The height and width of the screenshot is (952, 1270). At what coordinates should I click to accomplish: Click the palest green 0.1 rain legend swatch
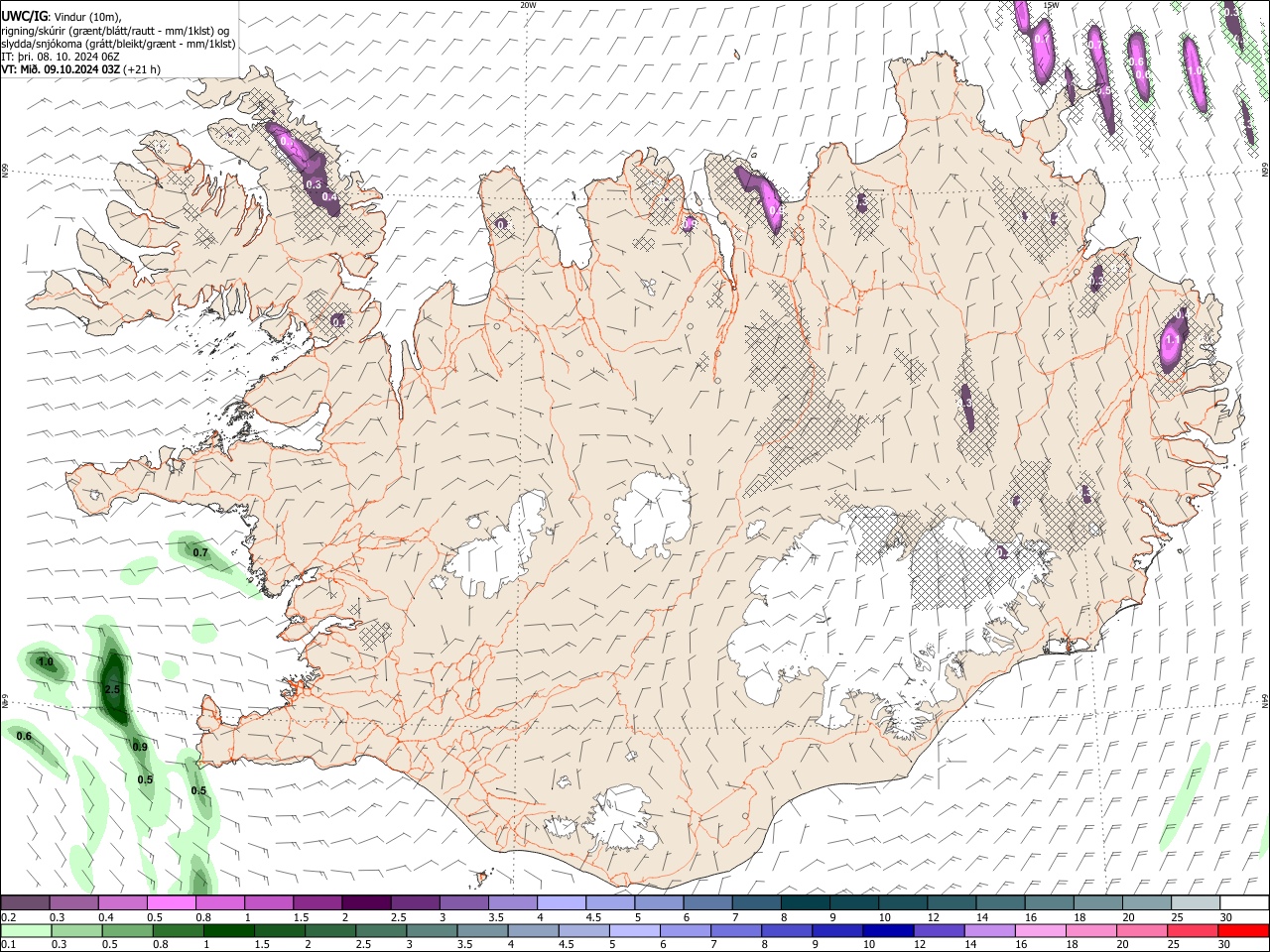(26, 930)
